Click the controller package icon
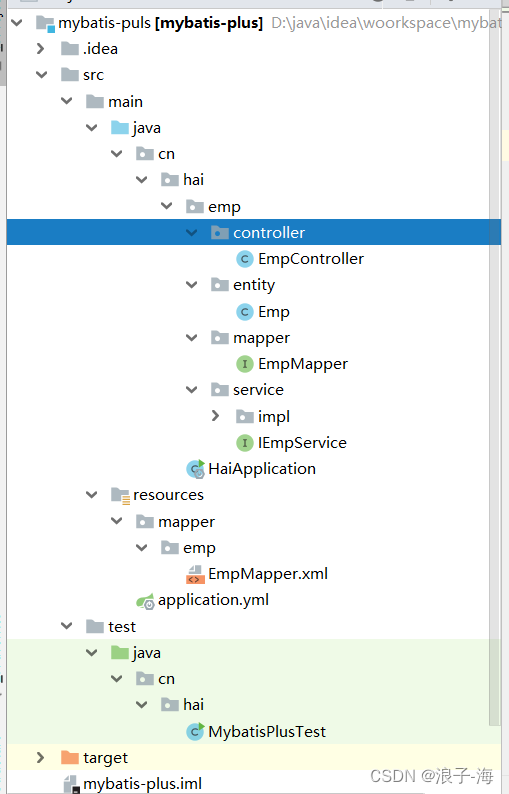 [x=219, y=232]
